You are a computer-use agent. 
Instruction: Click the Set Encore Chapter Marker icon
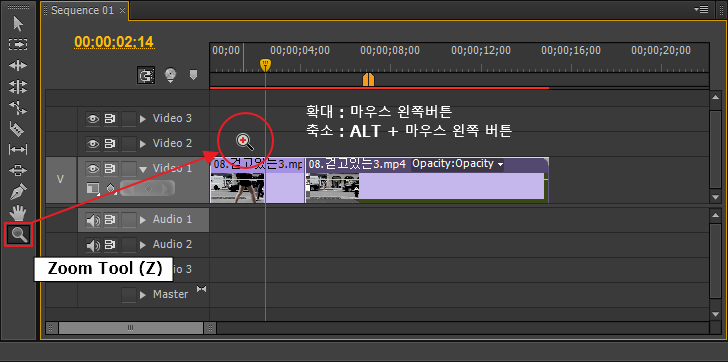pos(171,75)
